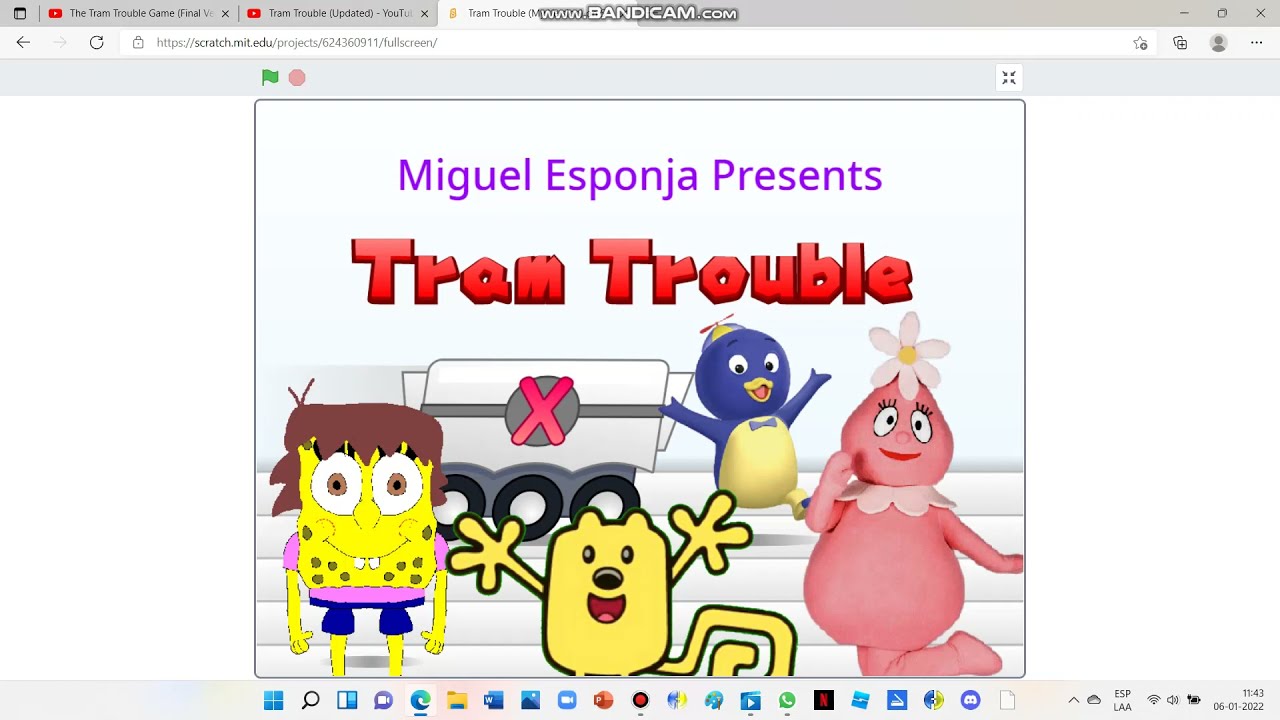
Task: Open File Explorer from the taskbar
Action: (x=457, y=700)
